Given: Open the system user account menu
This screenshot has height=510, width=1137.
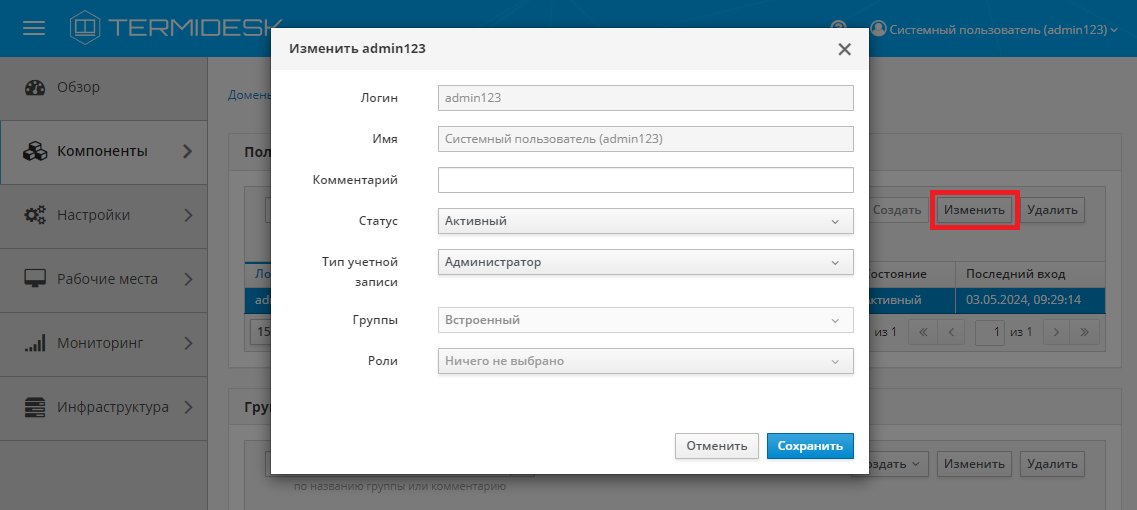Looking at the screenshot, I should click(993, 30).
